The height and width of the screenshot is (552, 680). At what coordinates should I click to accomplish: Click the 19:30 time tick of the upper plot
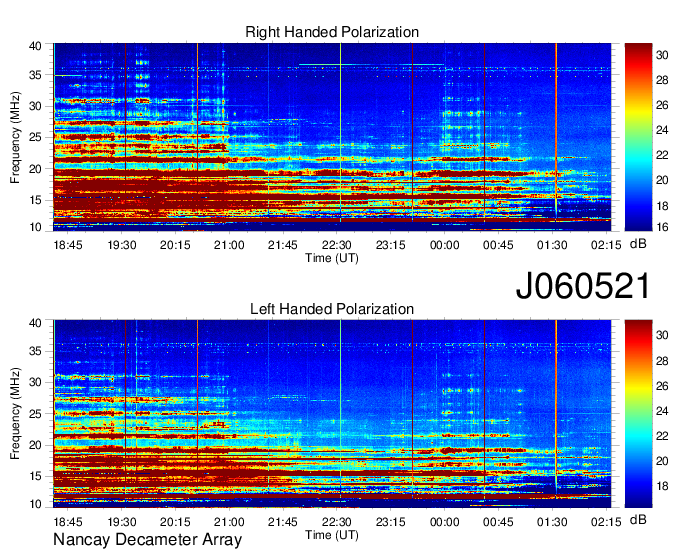pyautogui.click(x=122, y=245)
